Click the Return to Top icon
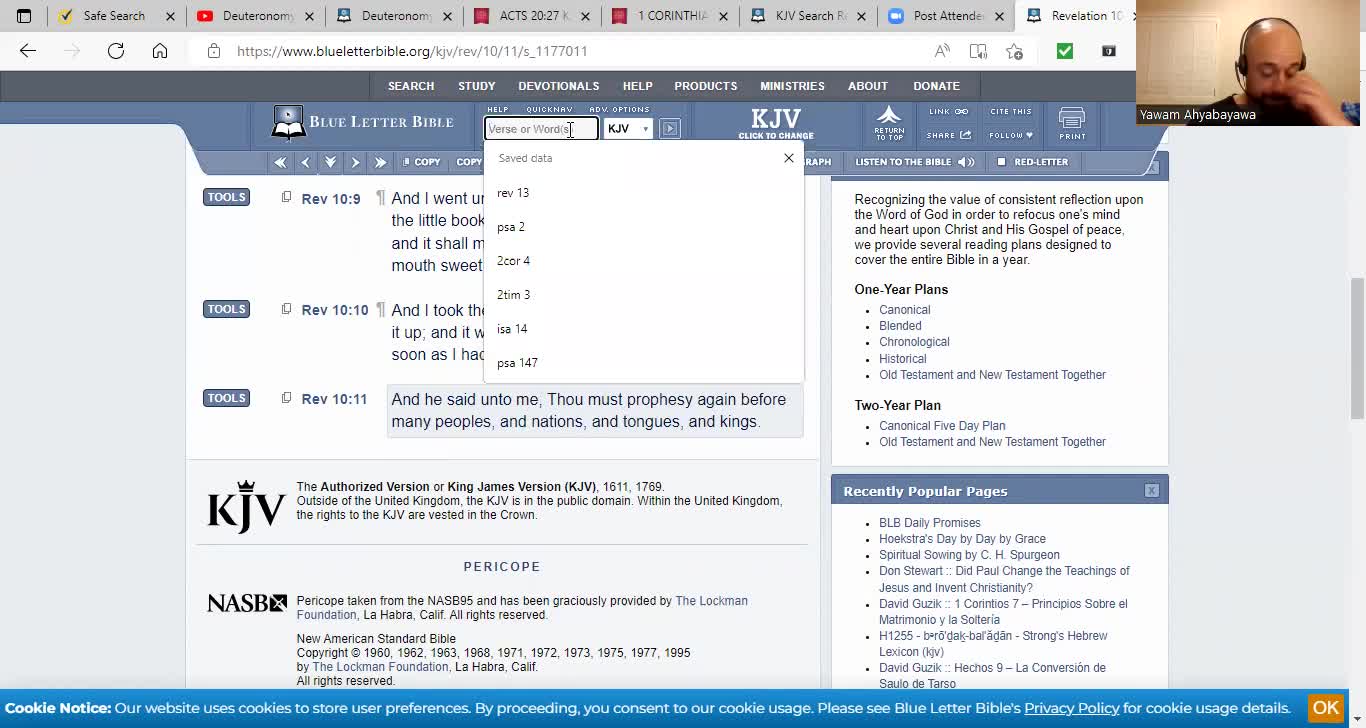Viewport: 1366px width, 728px height. 889,124
